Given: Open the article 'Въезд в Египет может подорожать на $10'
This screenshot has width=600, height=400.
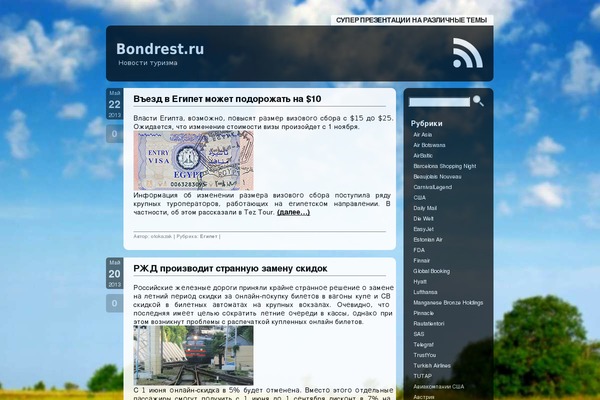Looking at the screenshot, I should tap(227, 99).
